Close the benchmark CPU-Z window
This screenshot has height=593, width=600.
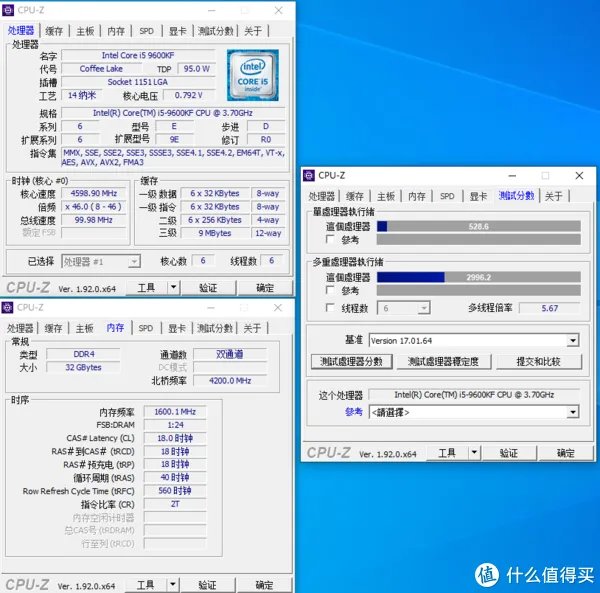pos(579,176)
